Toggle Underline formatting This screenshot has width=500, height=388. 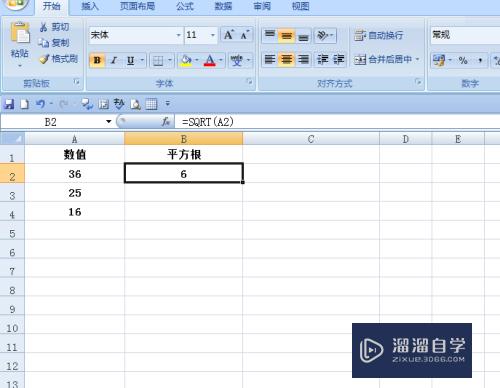130,61
